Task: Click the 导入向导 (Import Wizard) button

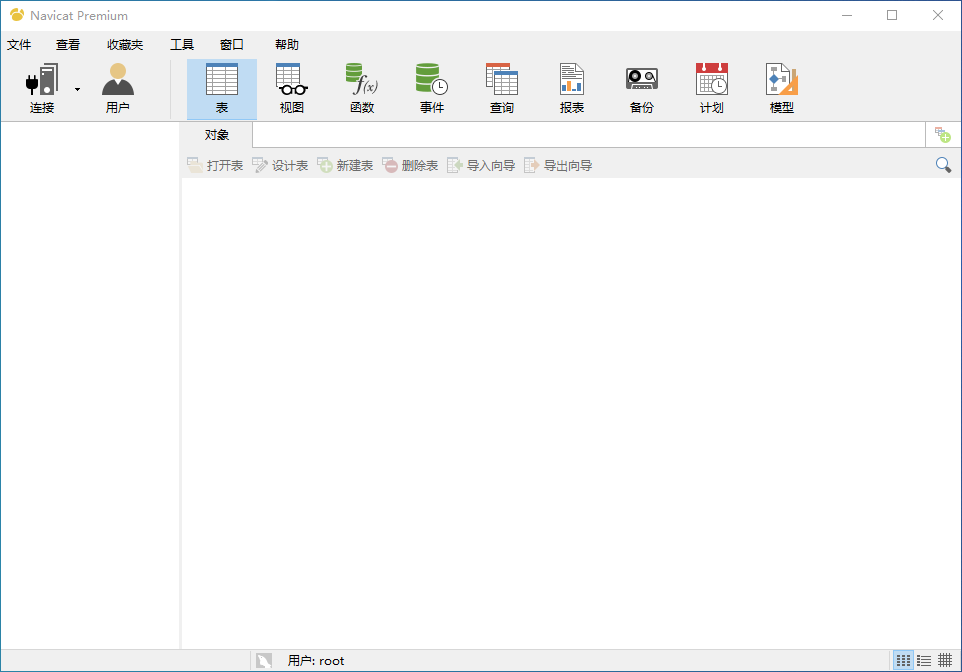Action: point(487,165)
